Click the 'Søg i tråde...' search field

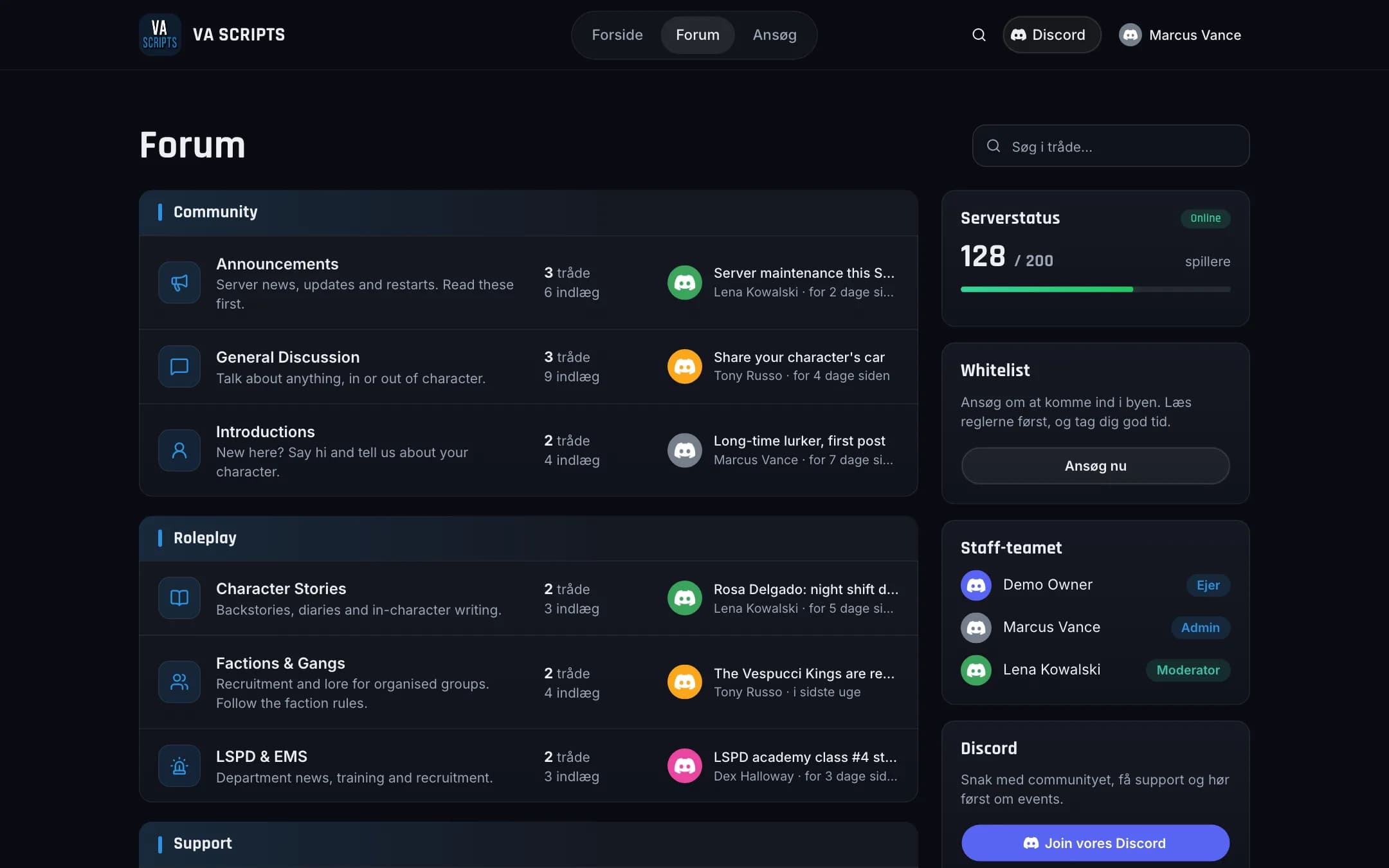point(1111,146)
